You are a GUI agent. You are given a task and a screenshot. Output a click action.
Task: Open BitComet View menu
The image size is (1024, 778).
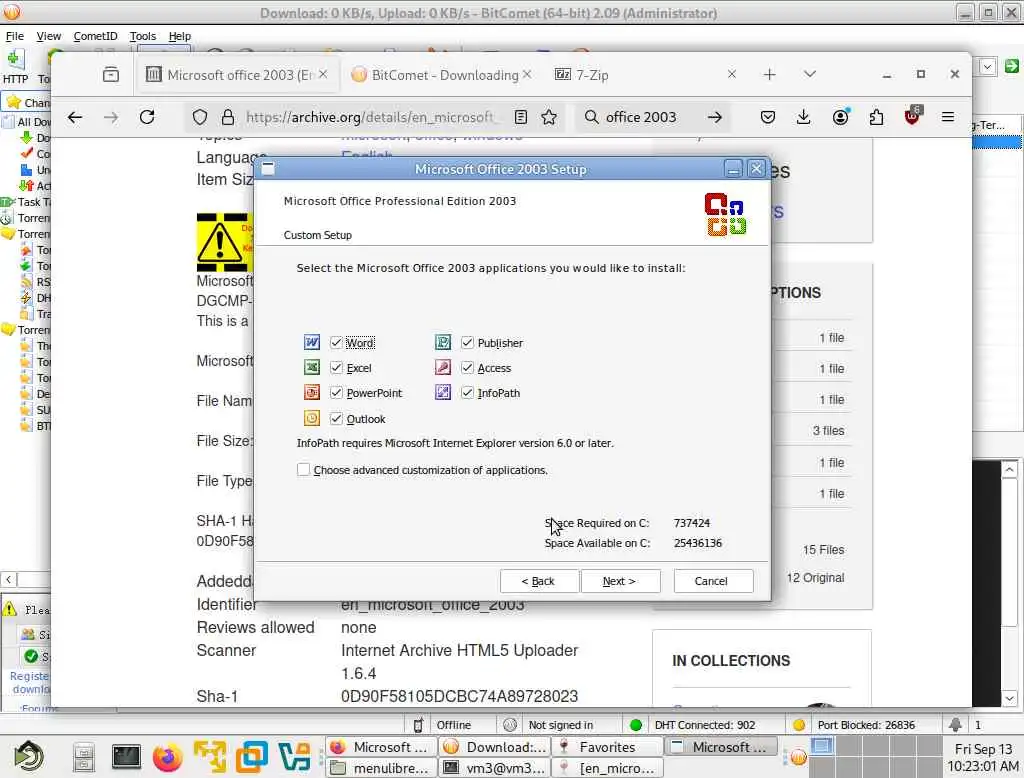(48, 36)
